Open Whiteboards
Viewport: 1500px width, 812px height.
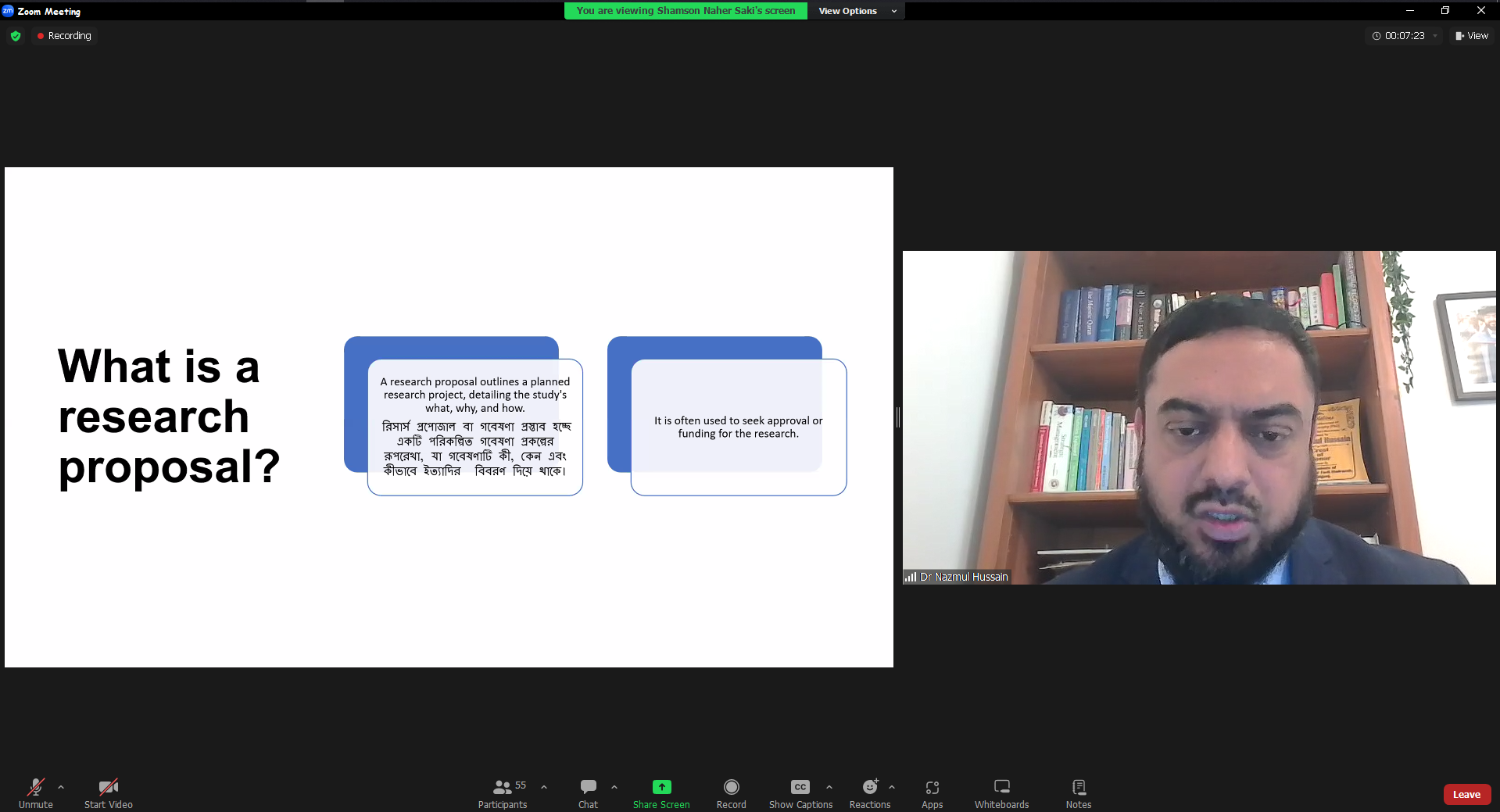[1001, 792]
